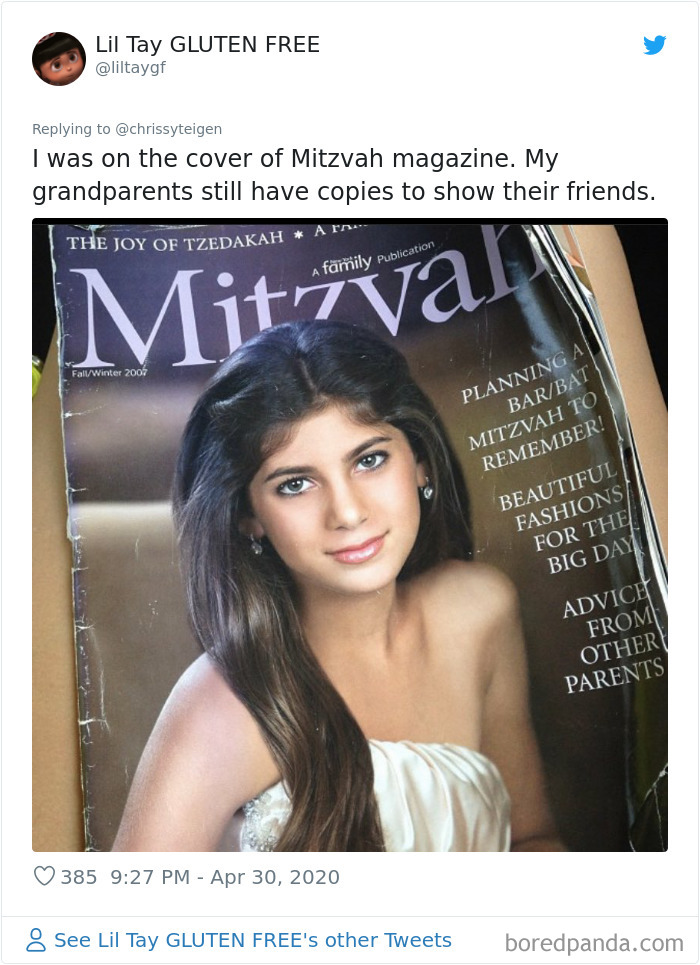This screenshot has width=700, height=965.
Task: Open the Lil Tay GLUTEN FREE display name
Action: point(207,44)
